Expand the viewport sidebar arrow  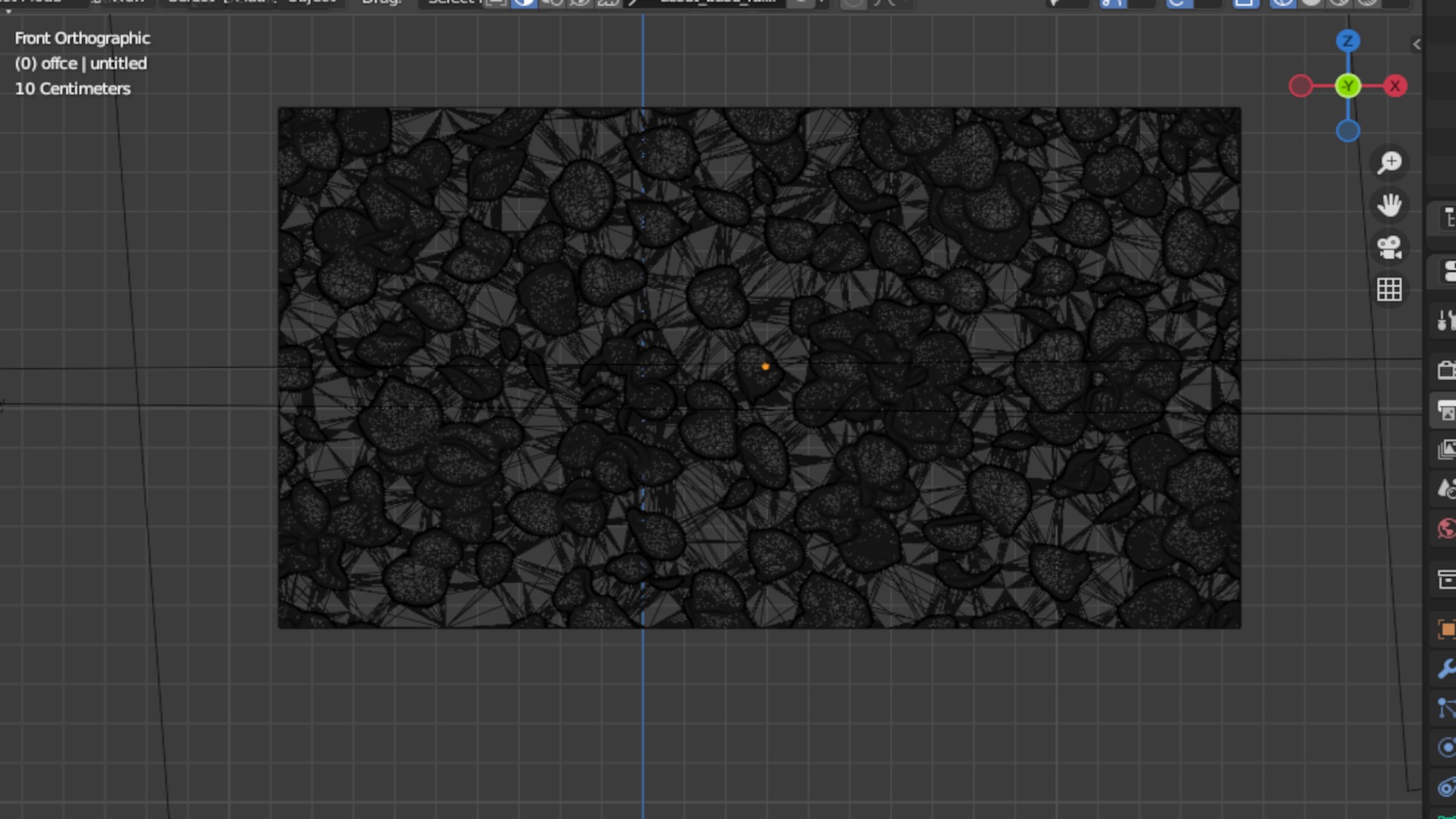click(x=1417, y=44)
